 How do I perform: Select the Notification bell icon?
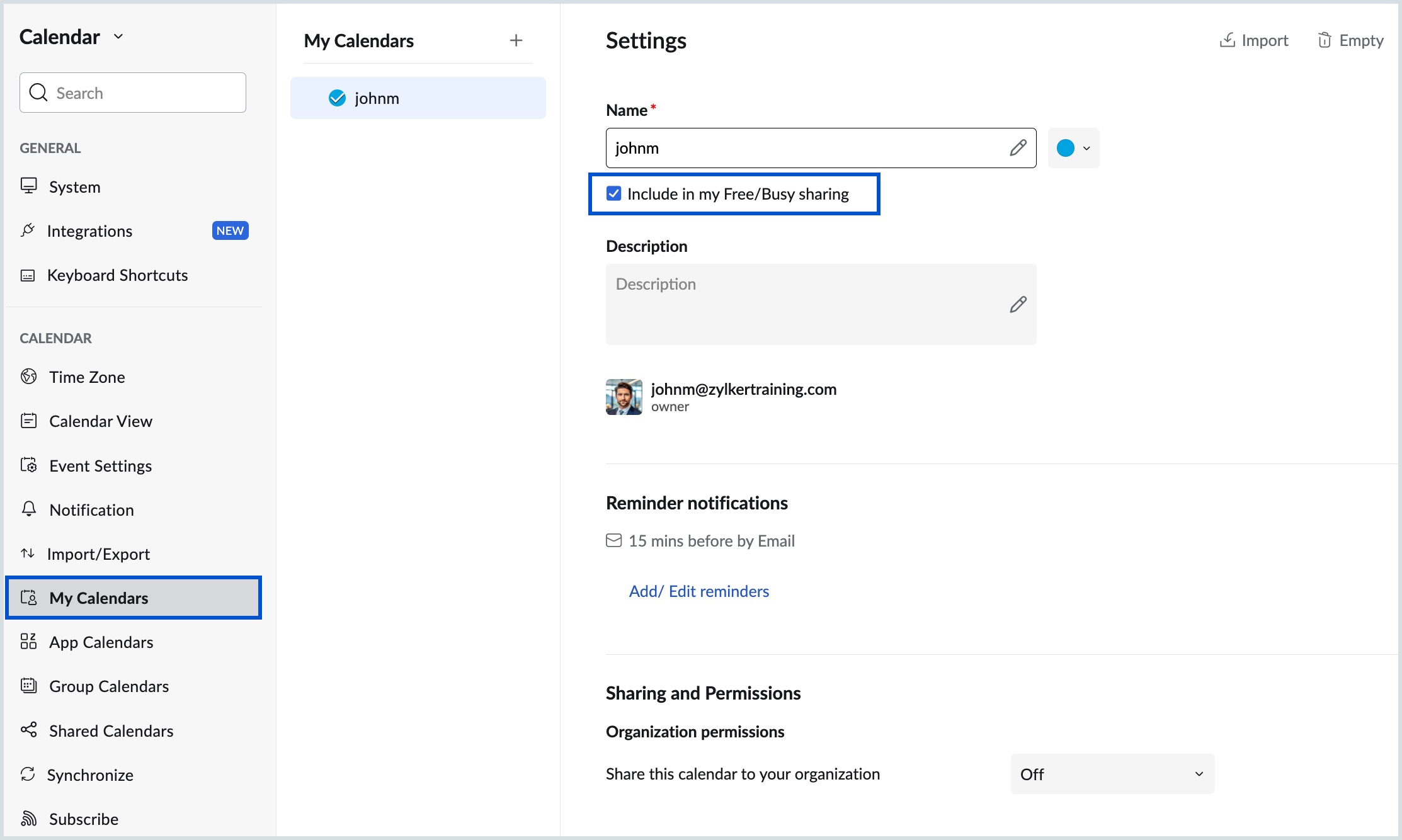click(x=28, y=509)
